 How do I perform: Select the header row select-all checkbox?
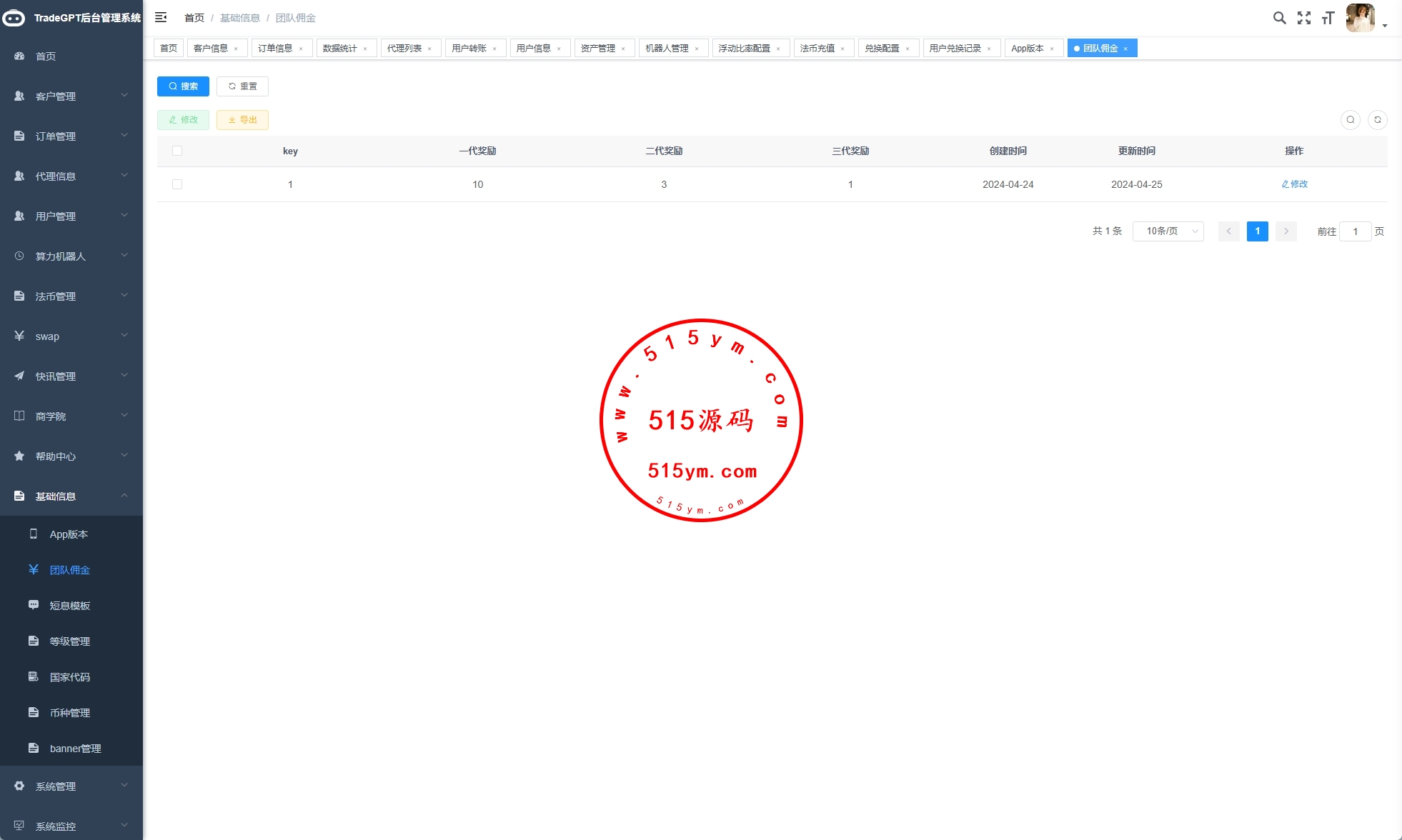tap(177, 151)
